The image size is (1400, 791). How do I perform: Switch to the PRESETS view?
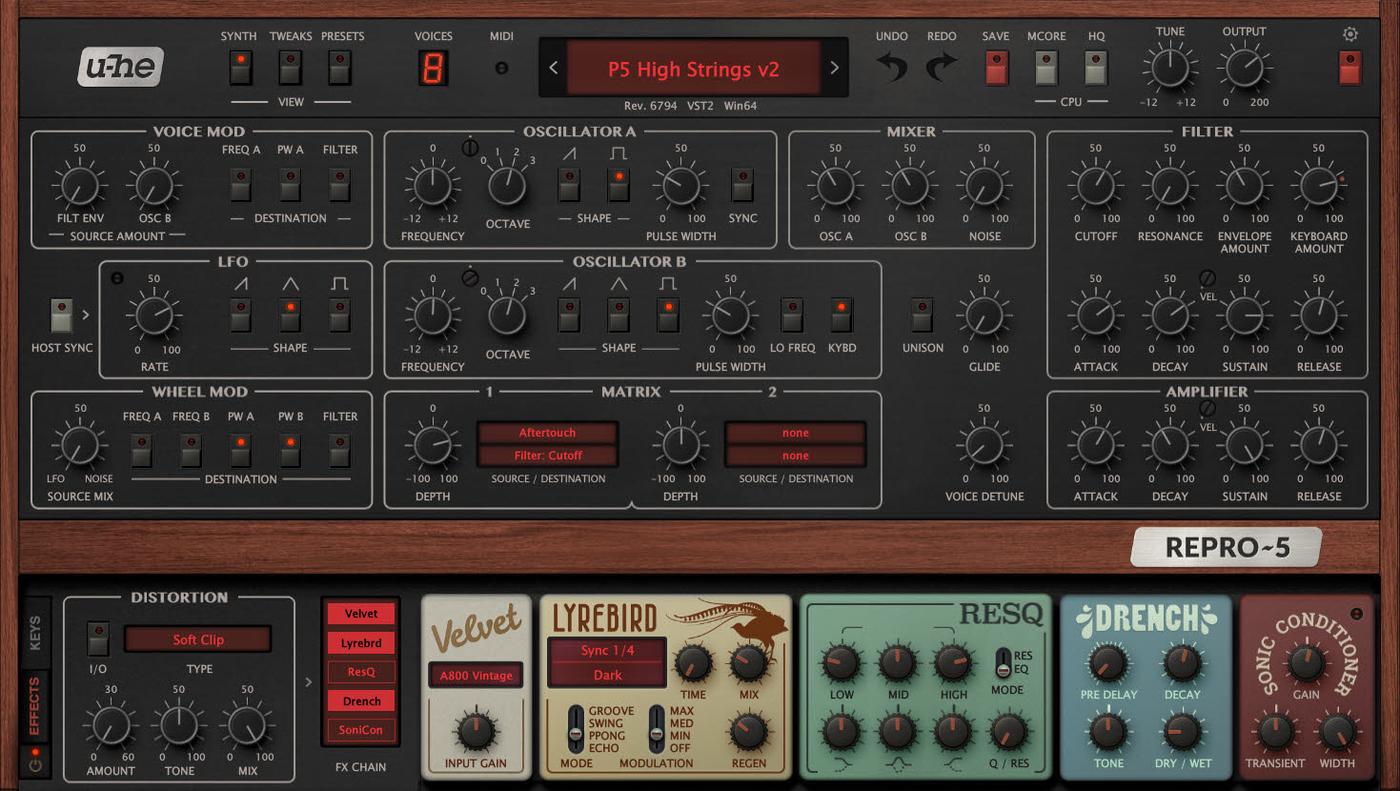coord(340,68)
